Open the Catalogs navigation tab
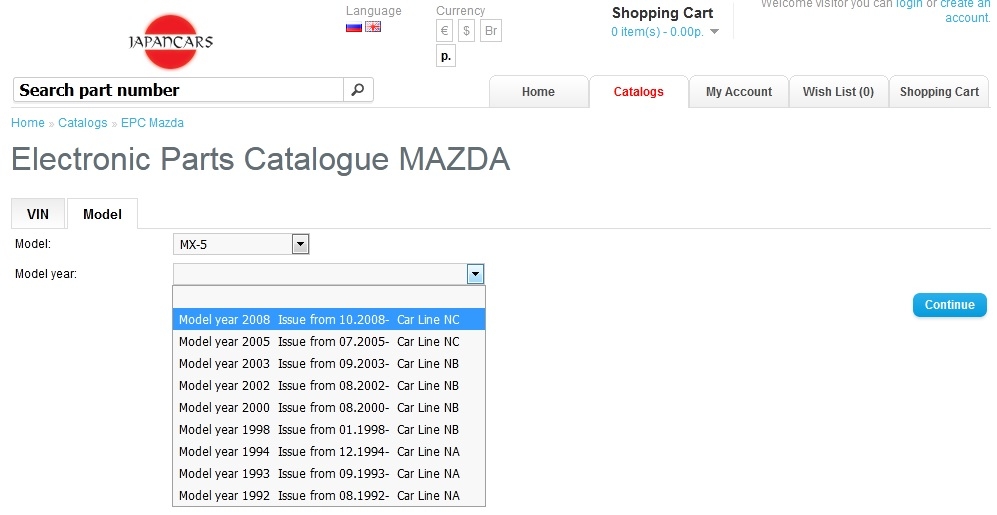 click(x=638, y=92)
